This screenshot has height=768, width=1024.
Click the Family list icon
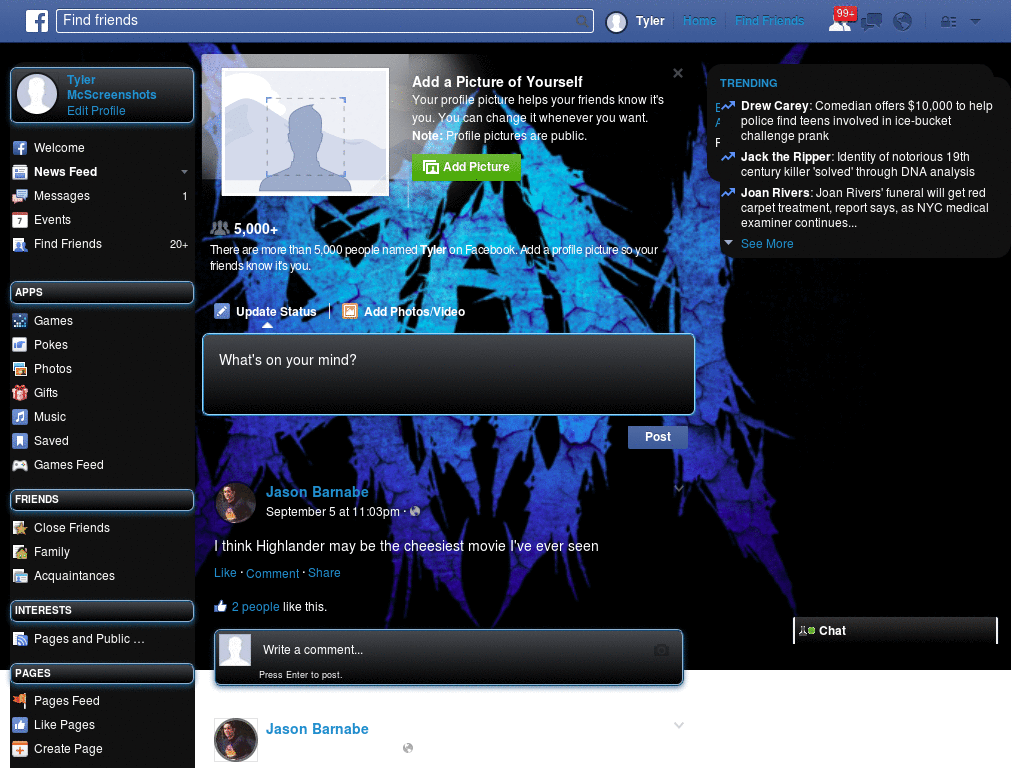(x=20, y=552)
